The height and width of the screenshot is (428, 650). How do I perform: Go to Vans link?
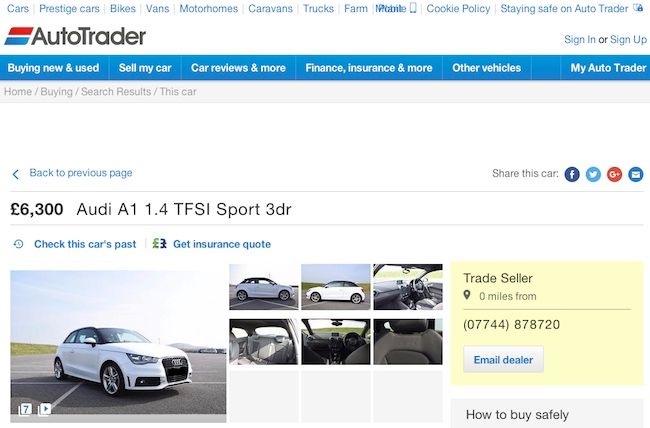tap(158, 8)
